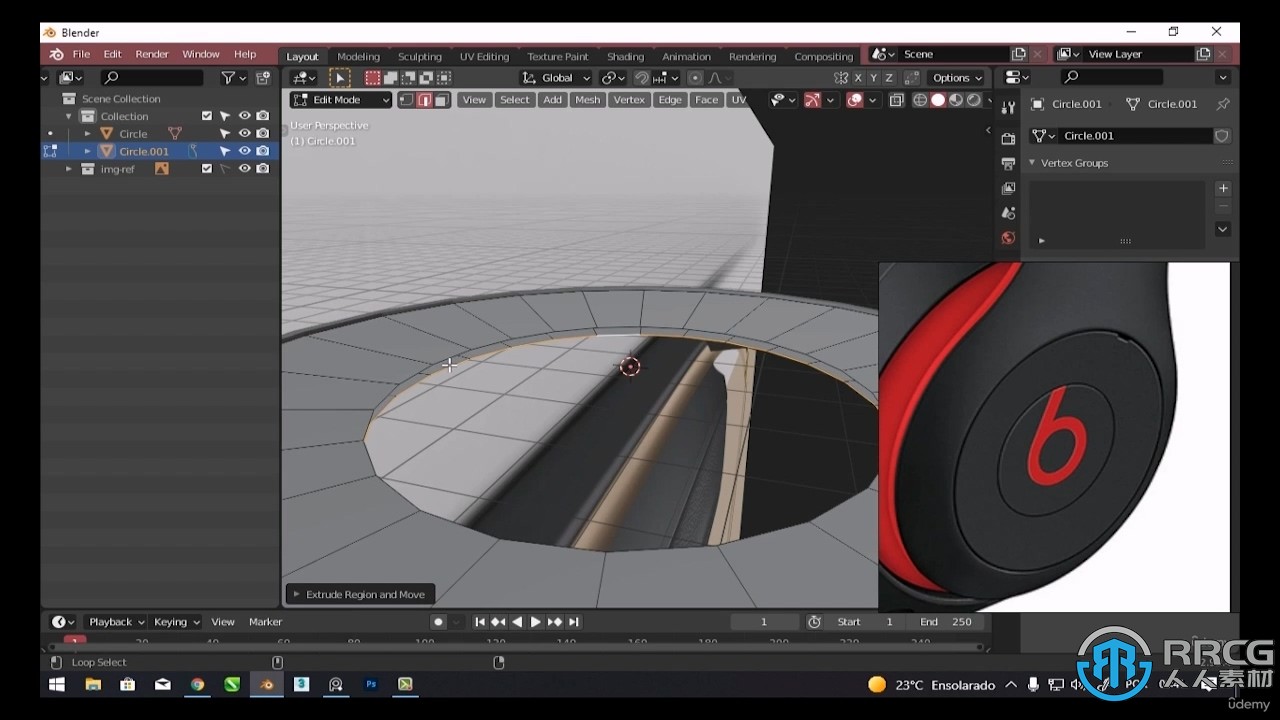
Task: Switch to the Shading workspace tab
Action: [x=625, y=57]
